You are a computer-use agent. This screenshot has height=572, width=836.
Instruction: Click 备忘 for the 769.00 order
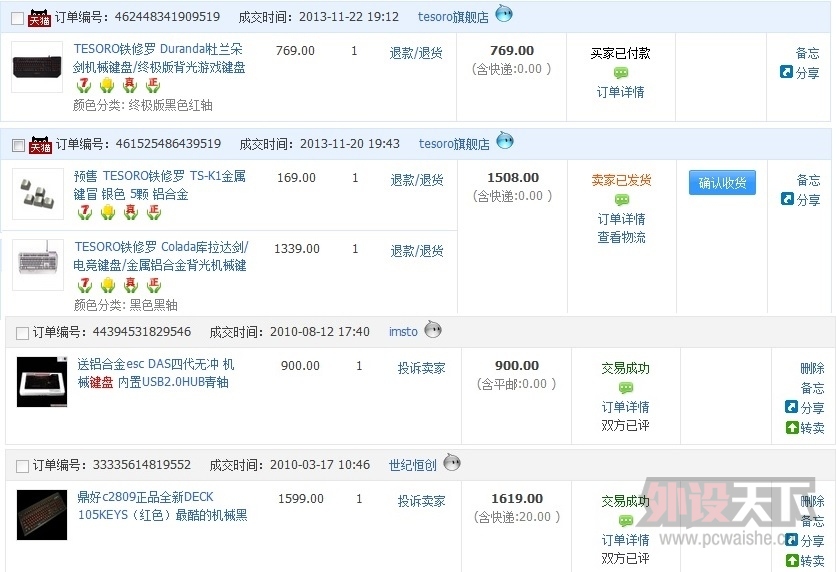pyautogui.click(x=807, y=53)
